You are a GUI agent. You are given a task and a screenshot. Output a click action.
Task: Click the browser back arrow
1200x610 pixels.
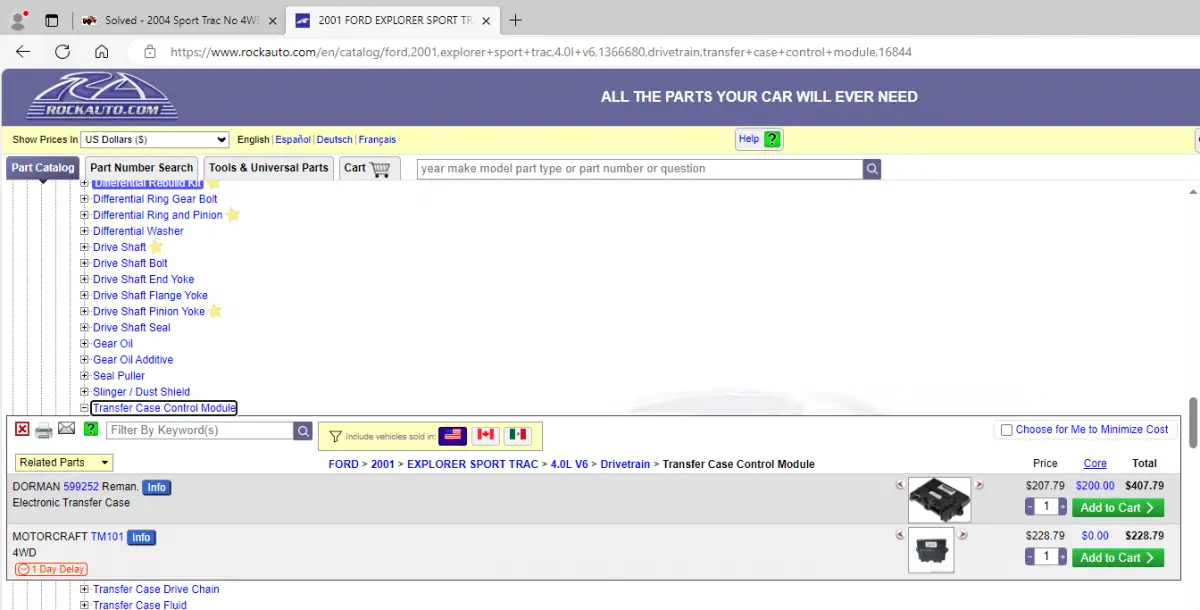23,52
